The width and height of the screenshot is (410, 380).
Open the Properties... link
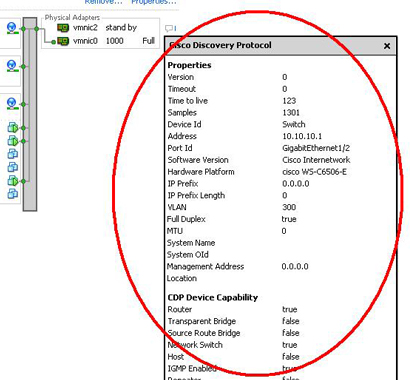point(154,2)
